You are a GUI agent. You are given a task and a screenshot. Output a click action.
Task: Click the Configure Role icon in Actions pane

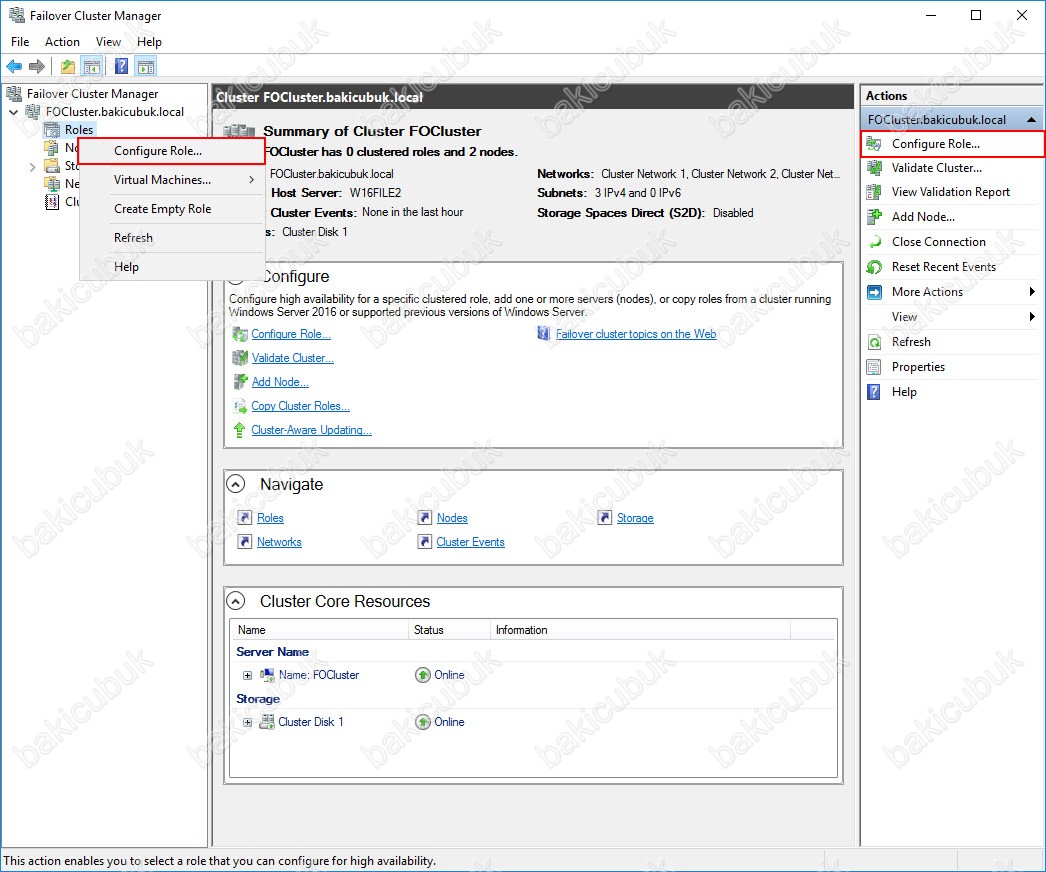pos(874,143)
